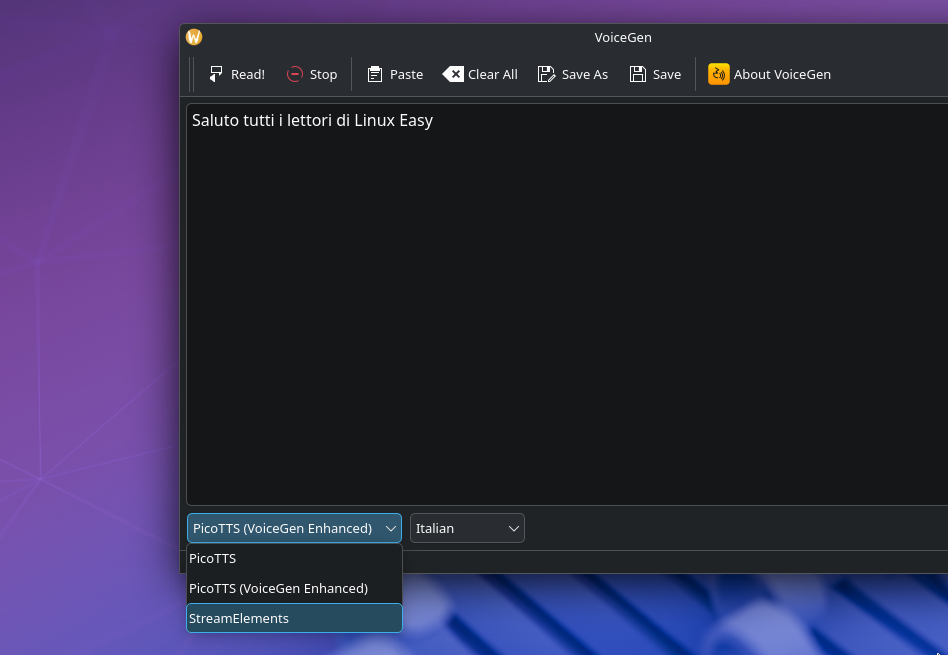Click Stop to halt speech playback
Image resolution: width=948 pixels, height=655 pixels.
[x=312, y=73]
